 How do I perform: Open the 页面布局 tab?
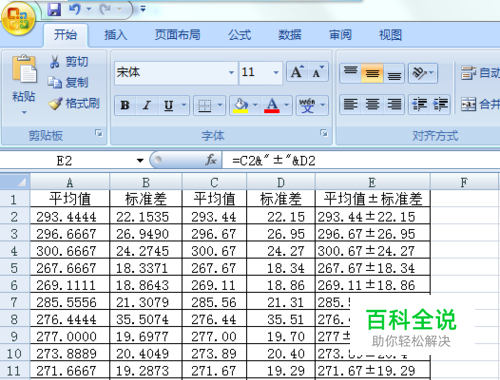(x=178, y=35)
